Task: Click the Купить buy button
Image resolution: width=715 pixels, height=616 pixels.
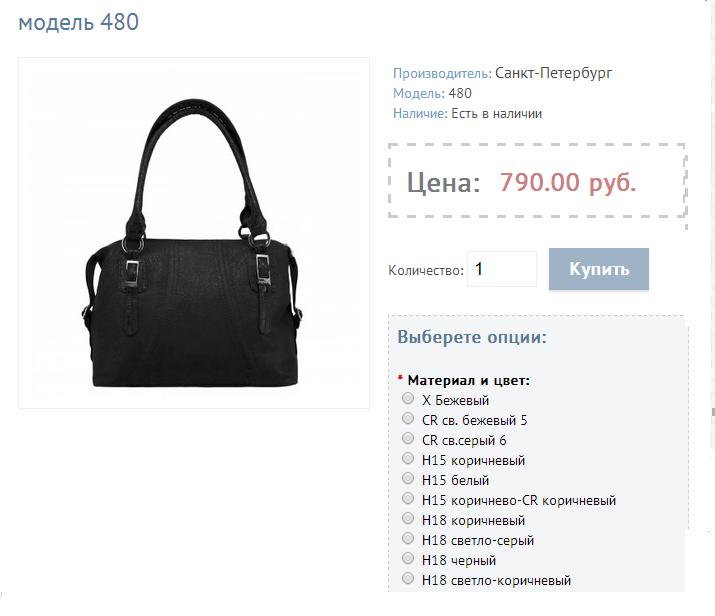Action: 599,269
